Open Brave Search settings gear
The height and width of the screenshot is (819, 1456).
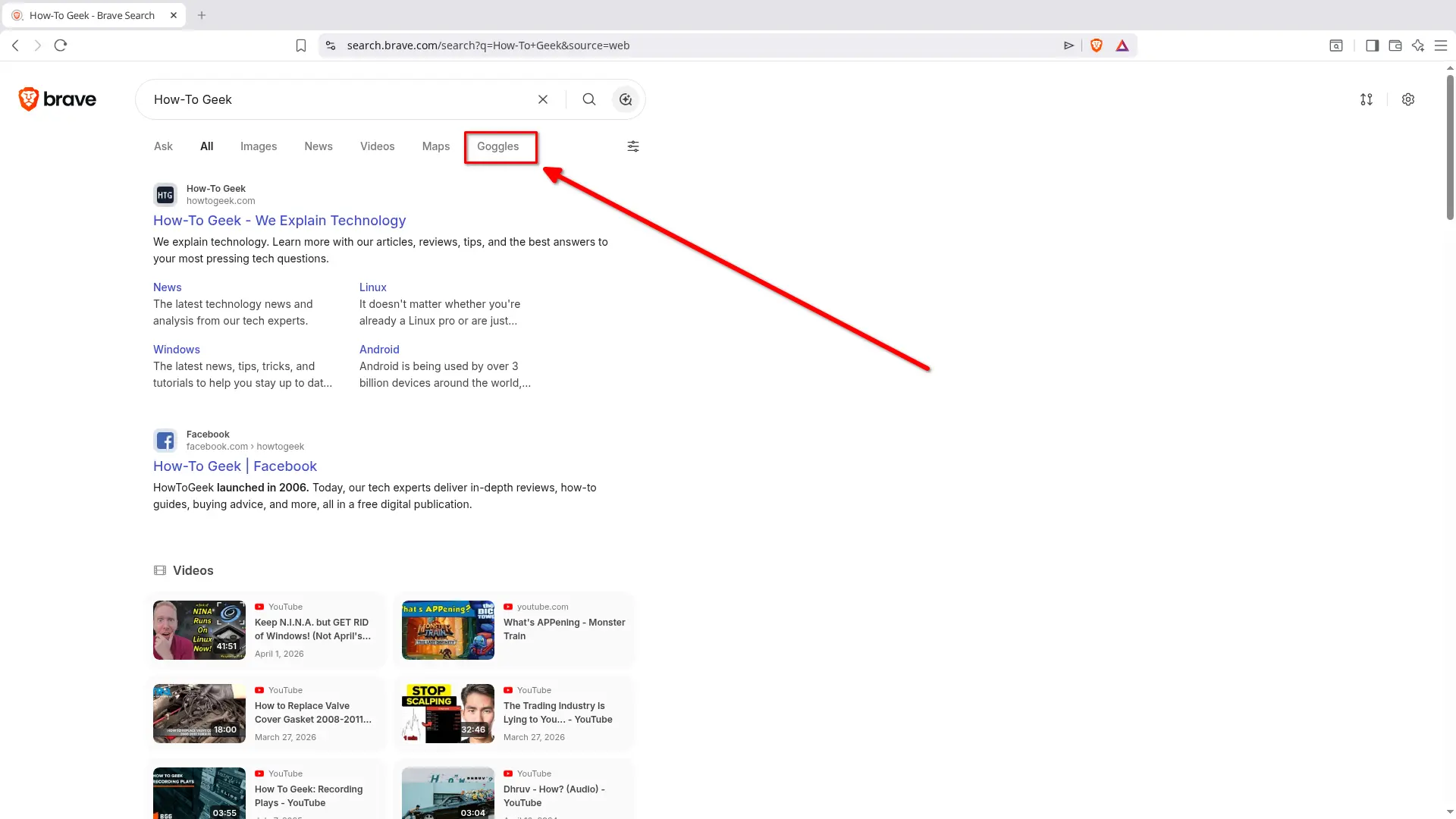(1408, 99)
